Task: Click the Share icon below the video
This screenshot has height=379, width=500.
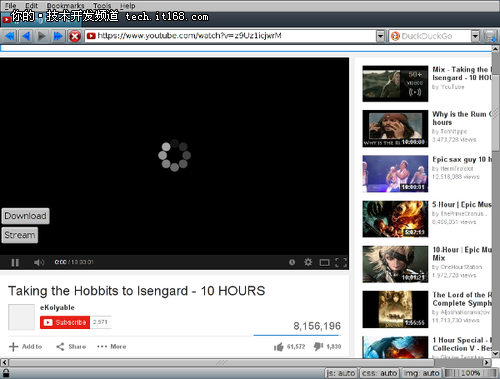Action: pos(60,347)
